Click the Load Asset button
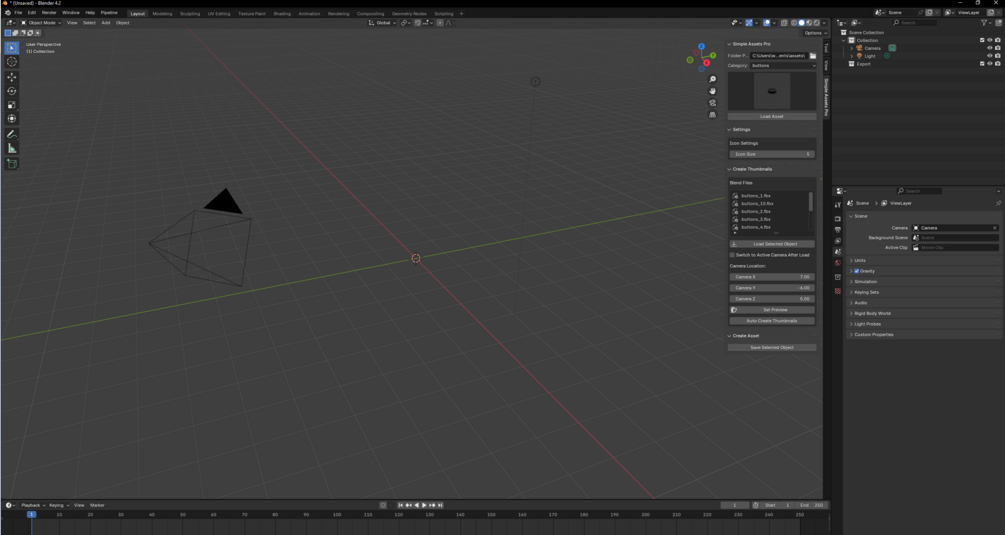 pyautogui.click(x=772, y=117)
